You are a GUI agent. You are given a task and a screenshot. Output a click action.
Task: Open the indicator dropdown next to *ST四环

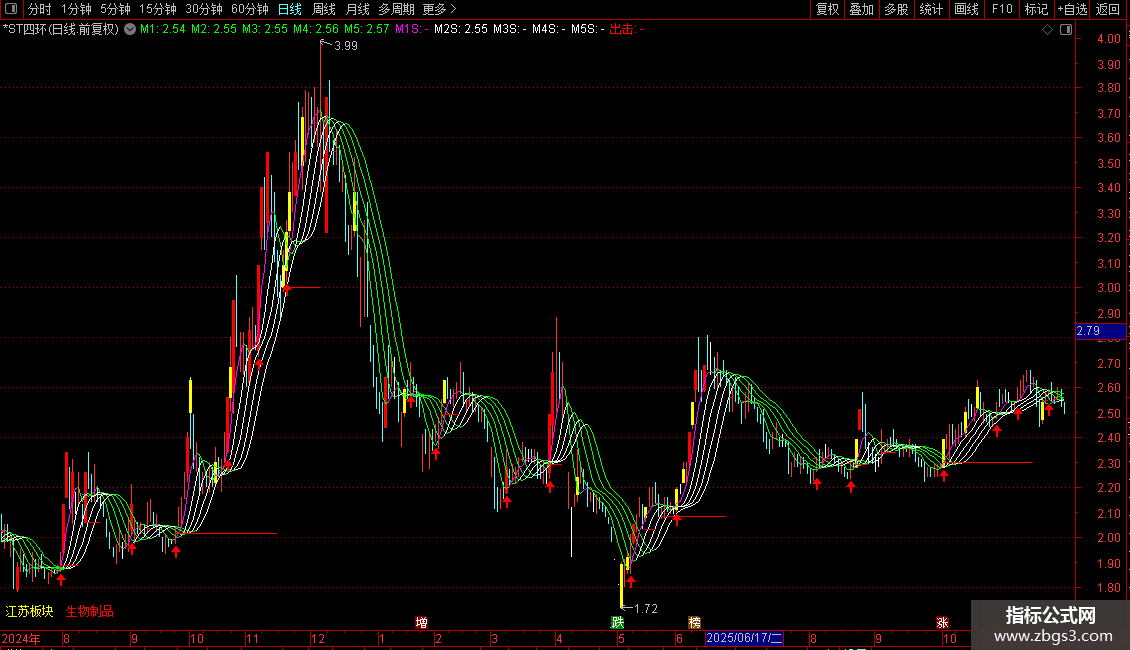pos(130,30)
